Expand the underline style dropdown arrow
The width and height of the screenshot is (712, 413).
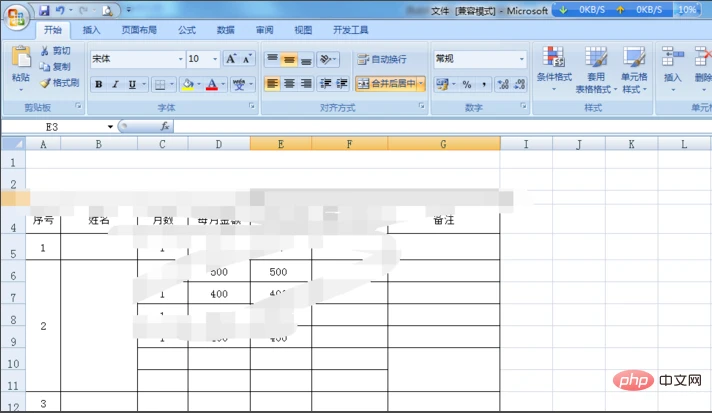(x=144, y=84)
